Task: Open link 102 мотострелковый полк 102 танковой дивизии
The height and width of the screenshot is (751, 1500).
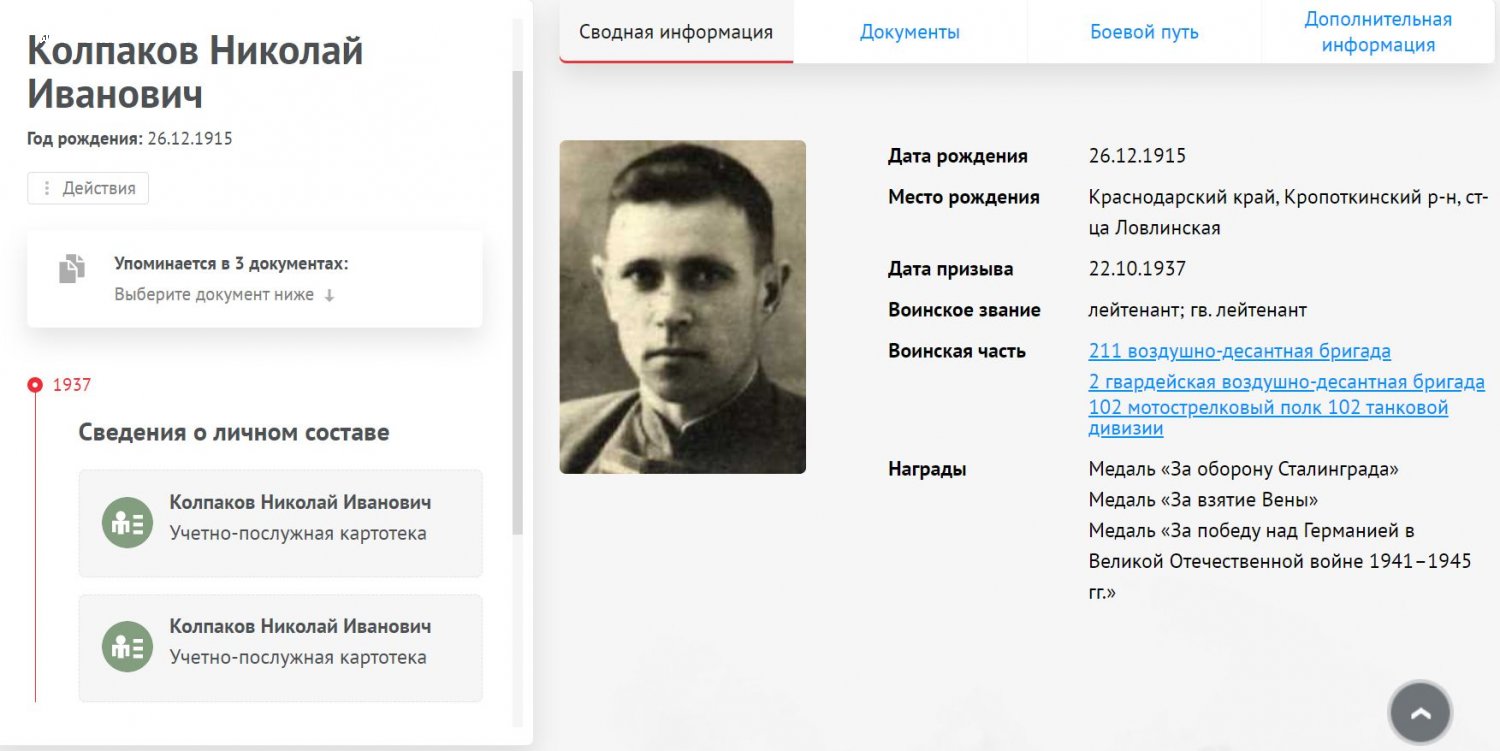Action: 1268,418
